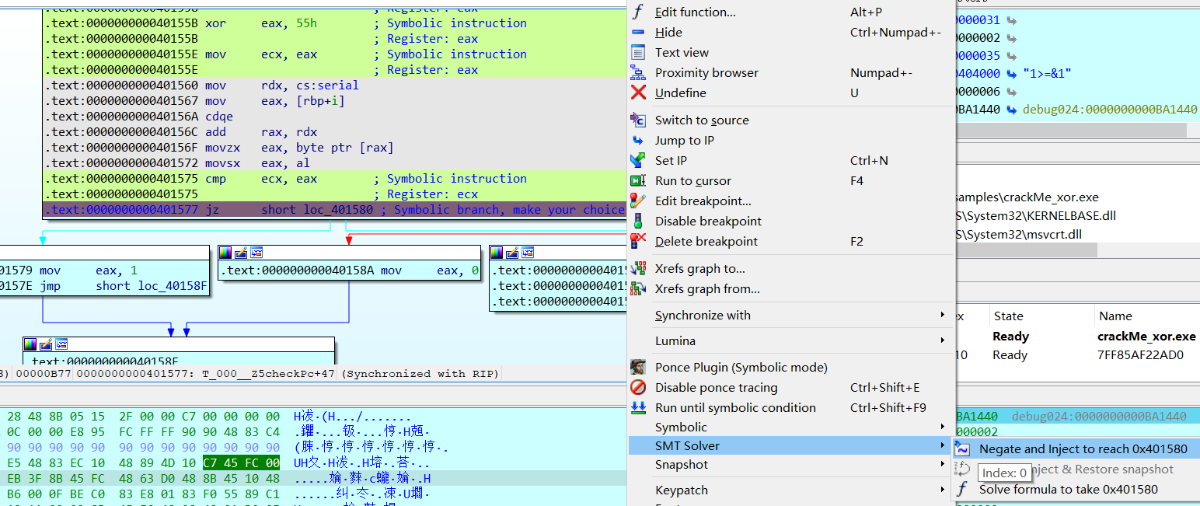The width and height of the screenshot is (1200, 506).
Task: Click (Synchronized with RIP) status text
Action: (x=420, y=373)
